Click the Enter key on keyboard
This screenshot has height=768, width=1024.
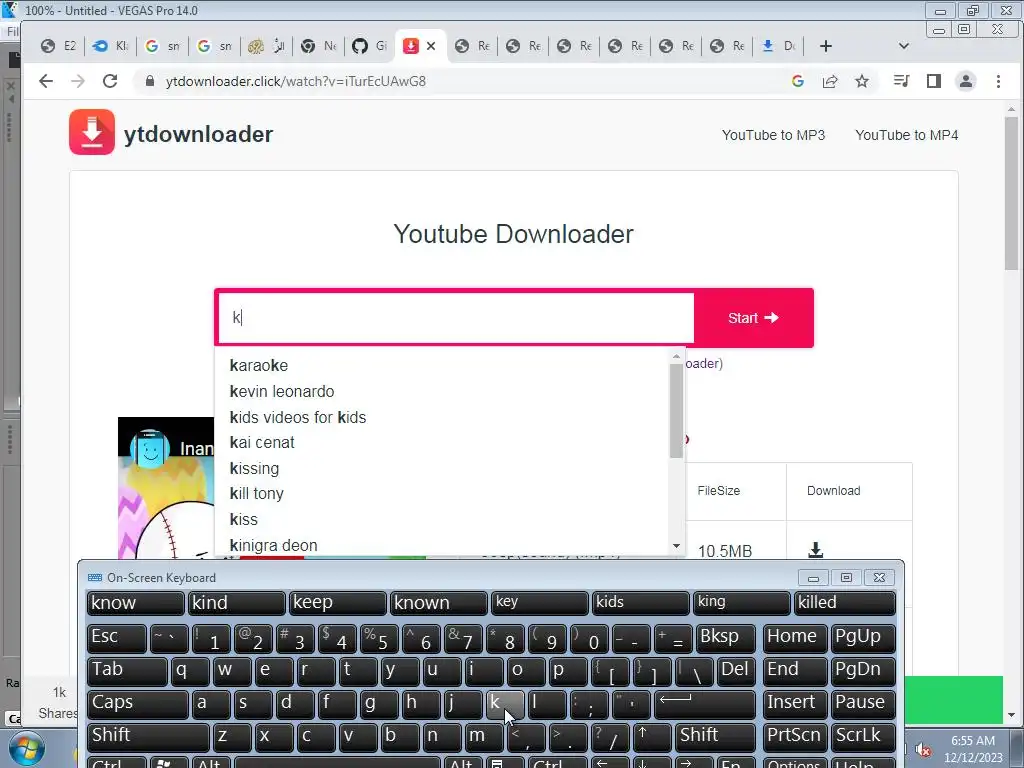click(704, 704)
